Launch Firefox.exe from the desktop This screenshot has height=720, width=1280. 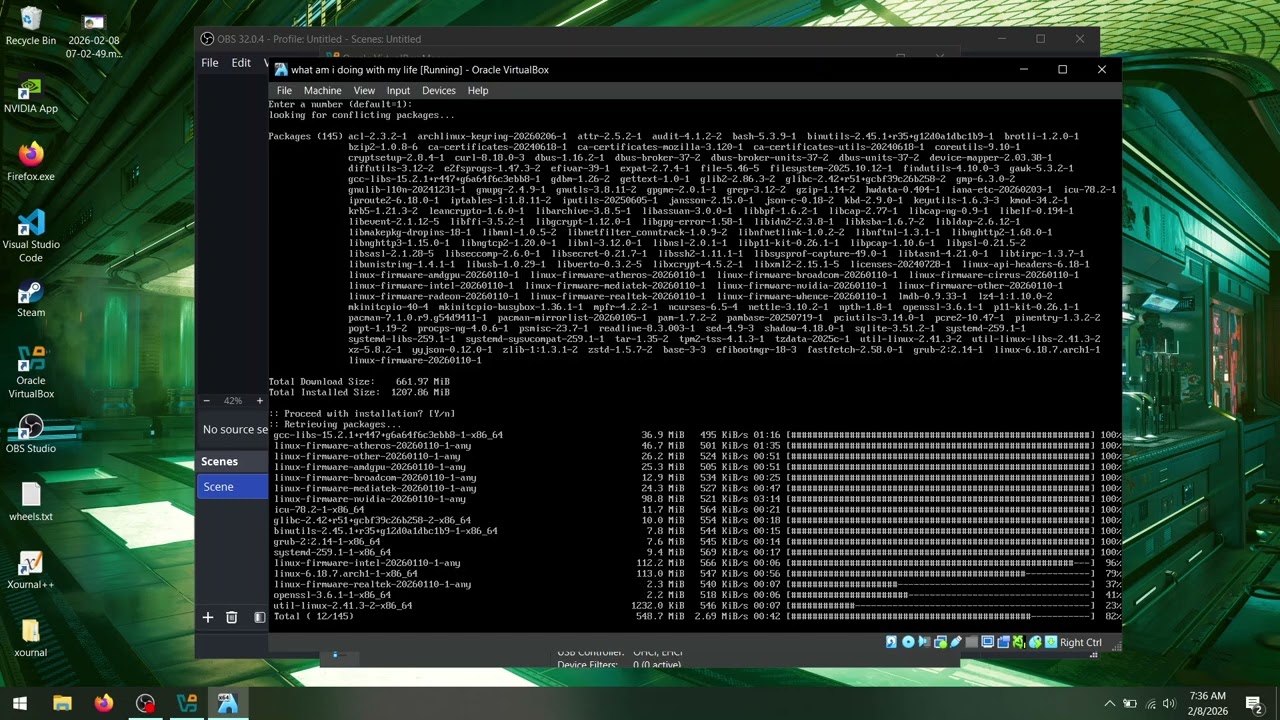pos(31,163)
